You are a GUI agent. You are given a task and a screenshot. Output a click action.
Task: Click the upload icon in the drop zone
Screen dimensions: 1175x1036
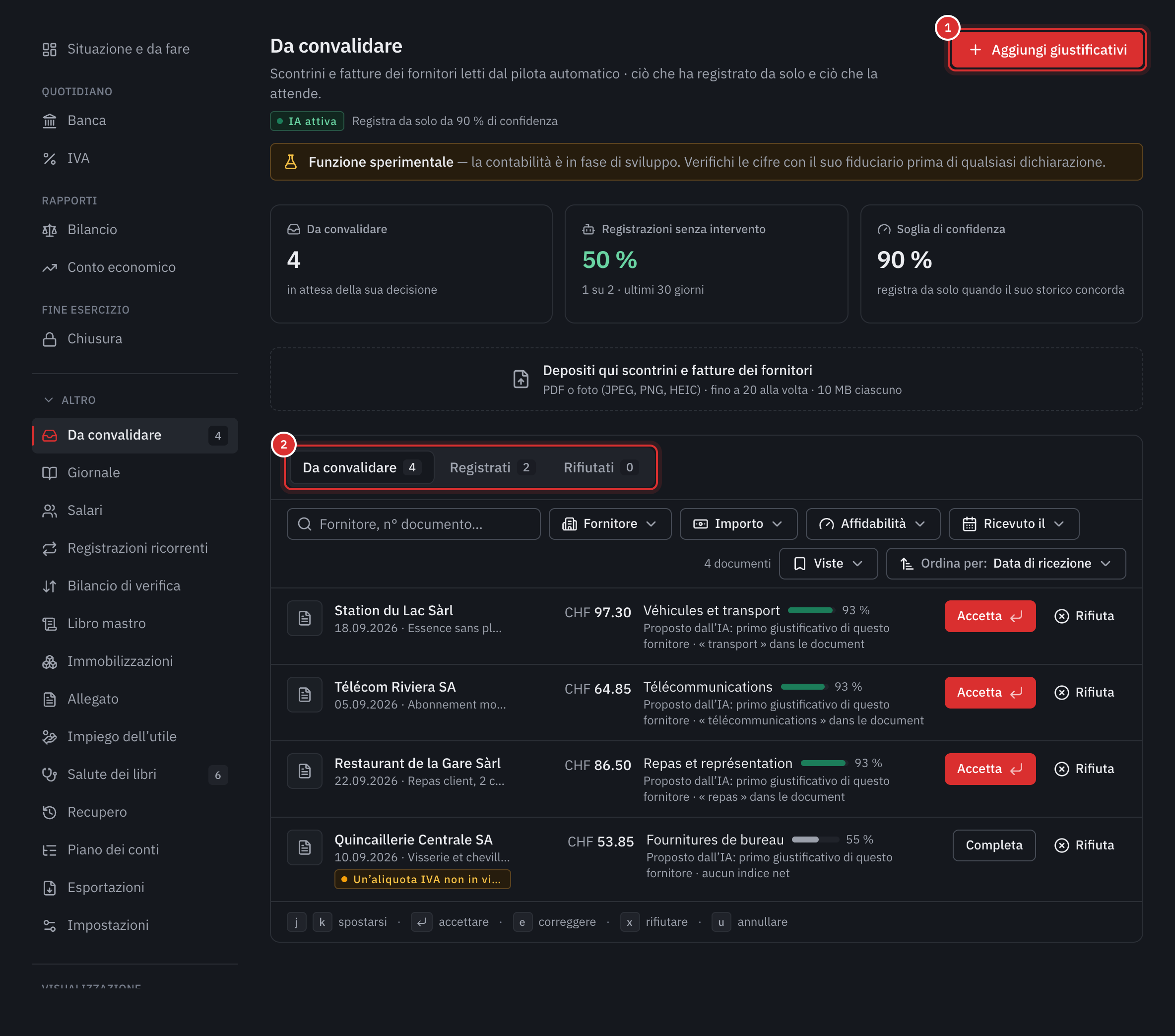[521, 379]
